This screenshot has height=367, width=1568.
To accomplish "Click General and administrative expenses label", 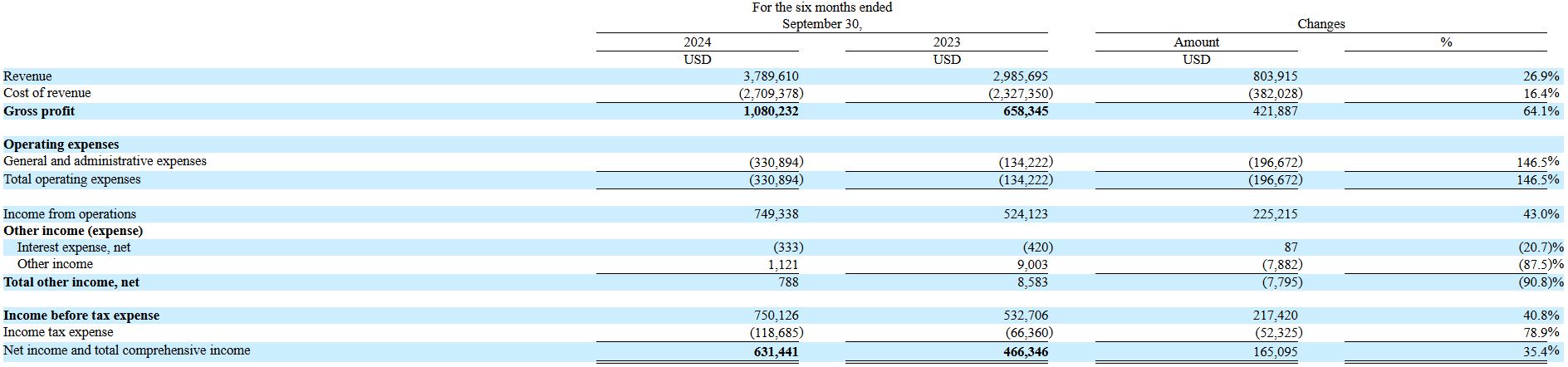I will tap(105, 161).
